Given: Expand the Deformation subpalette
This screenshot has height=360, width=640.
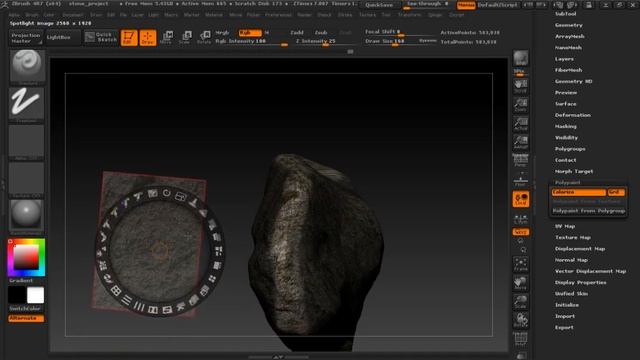Looking at the screenshot, I should [x=573, y=115].
